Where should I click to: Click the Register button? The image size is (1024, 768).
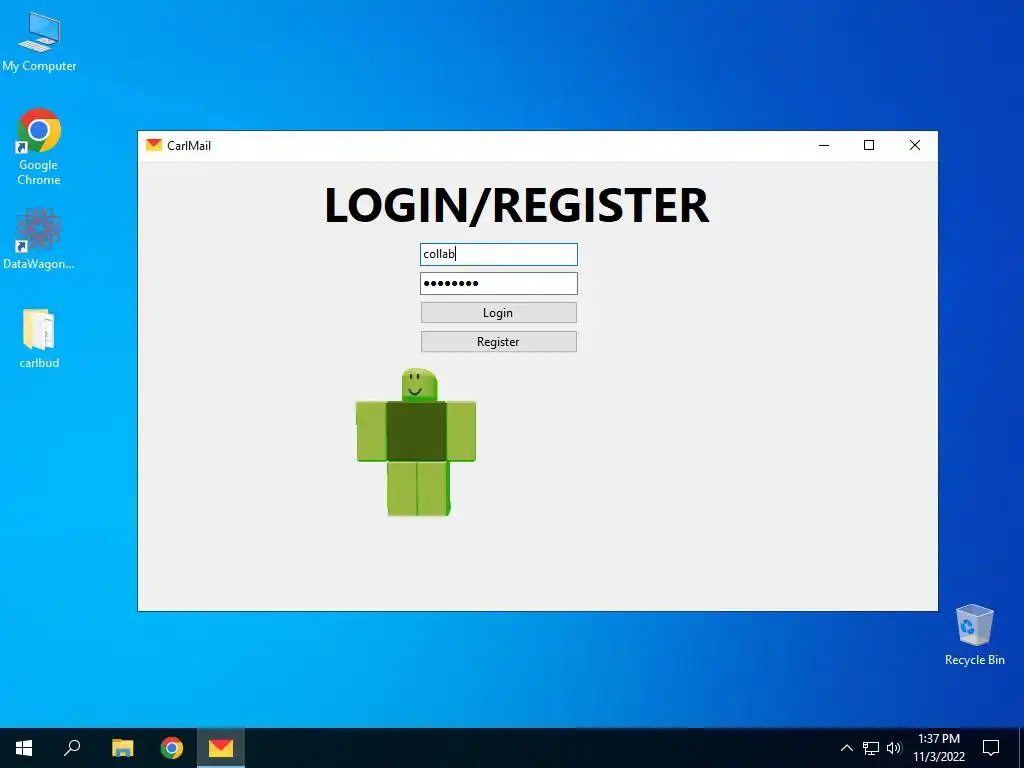pos(498,342)
